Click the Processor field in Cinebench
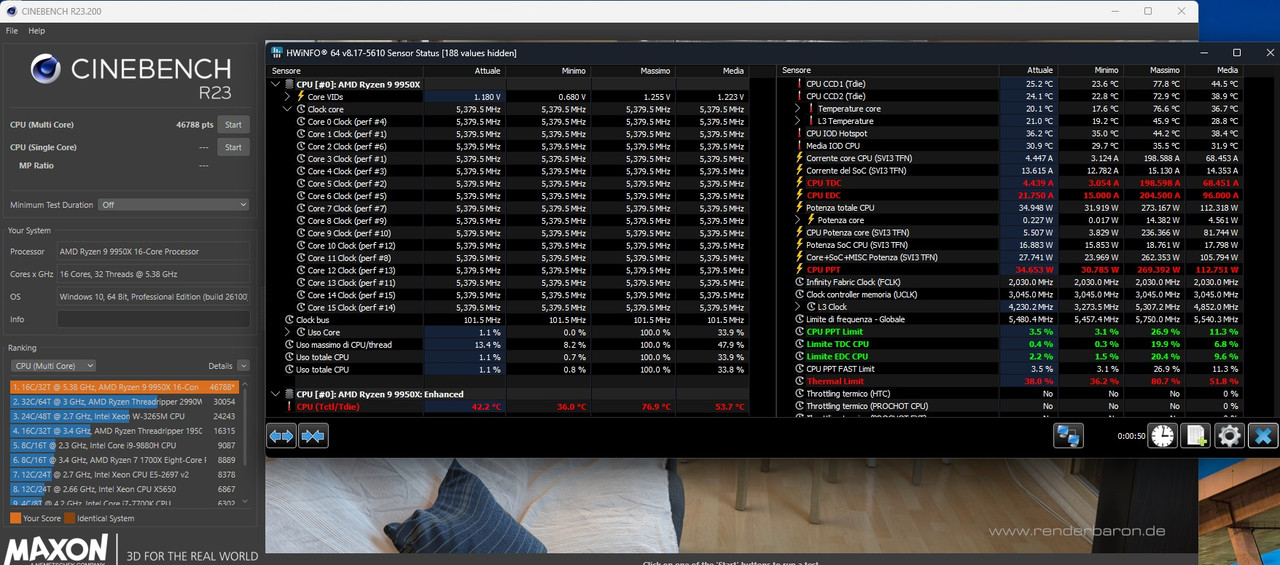The height and width of the screenshot is (565, 1280). coord(153,251)
